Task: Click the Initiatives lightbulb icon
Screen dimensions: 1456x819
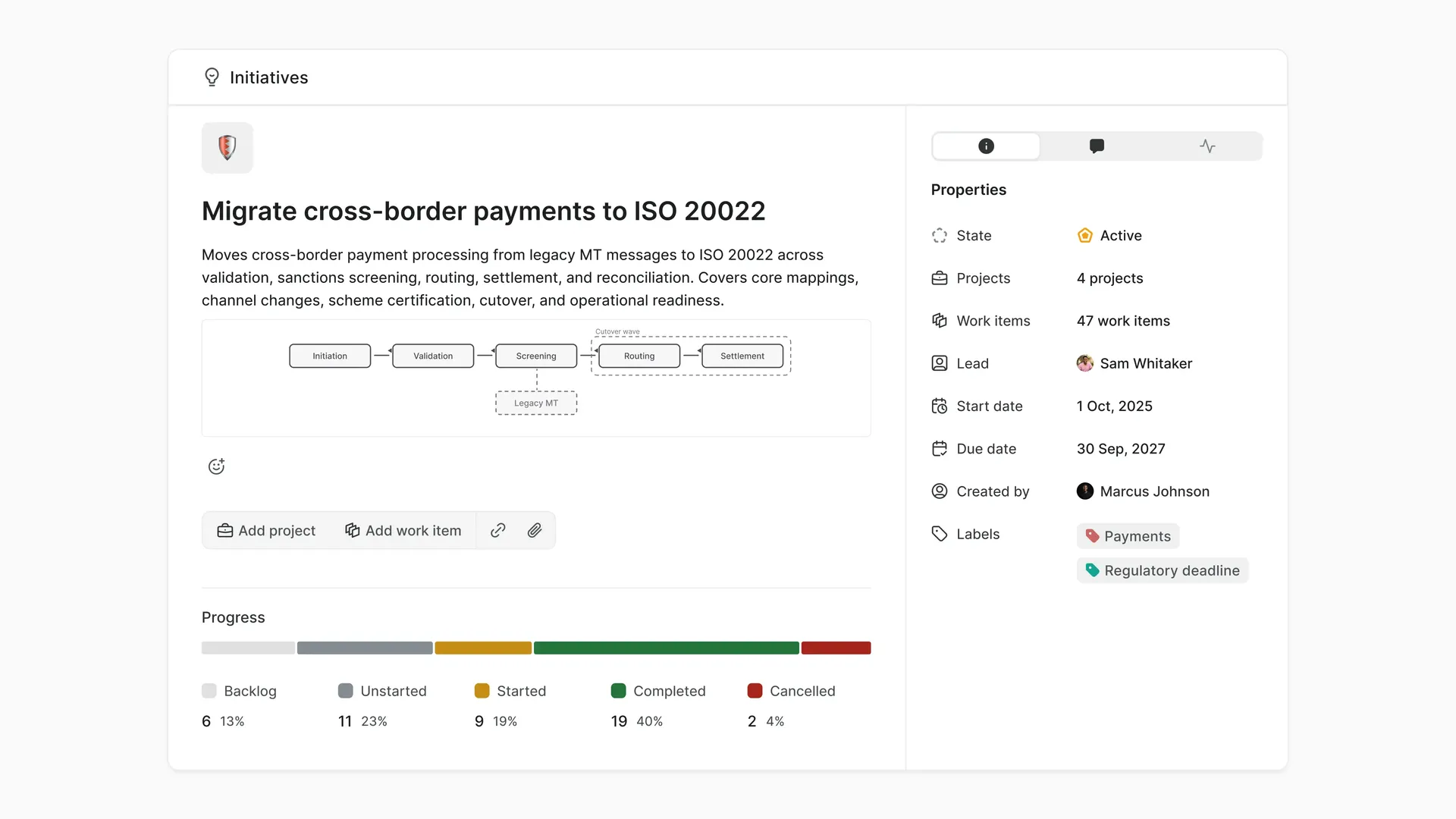Action: tap(212, 77)
